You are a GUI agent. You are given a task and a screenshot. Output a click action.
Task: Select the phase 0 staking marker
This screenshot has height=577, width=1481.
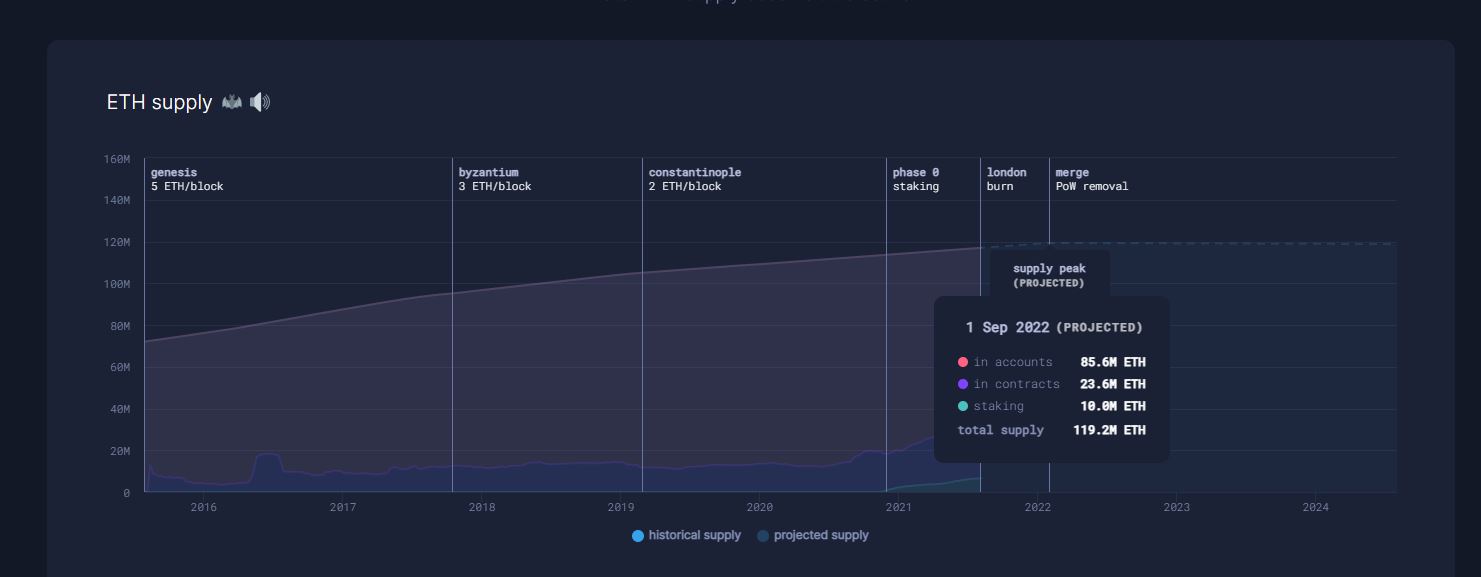[x=916, y=179]
